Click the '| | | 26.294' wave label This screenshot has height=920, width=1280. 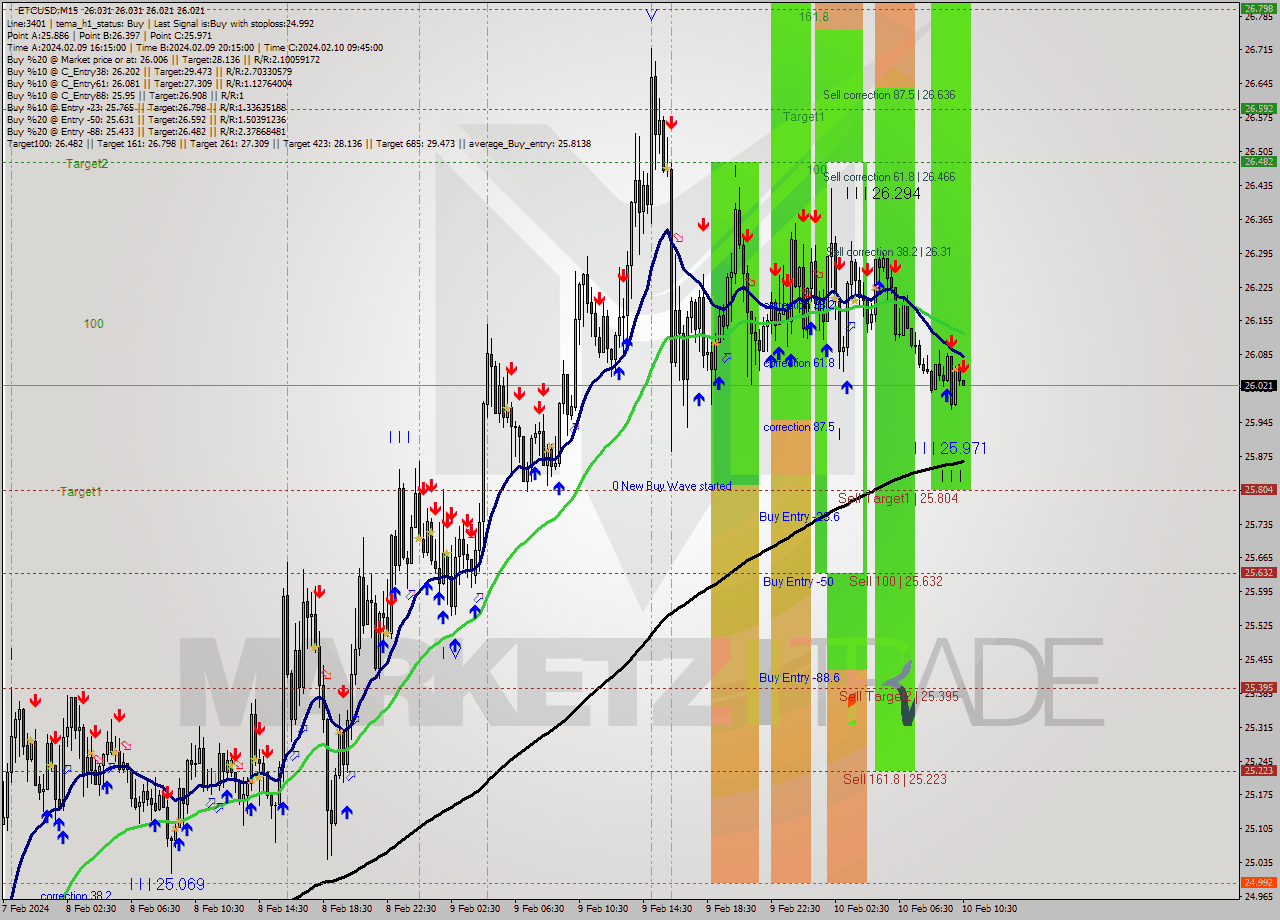click(x=882, y=193)
